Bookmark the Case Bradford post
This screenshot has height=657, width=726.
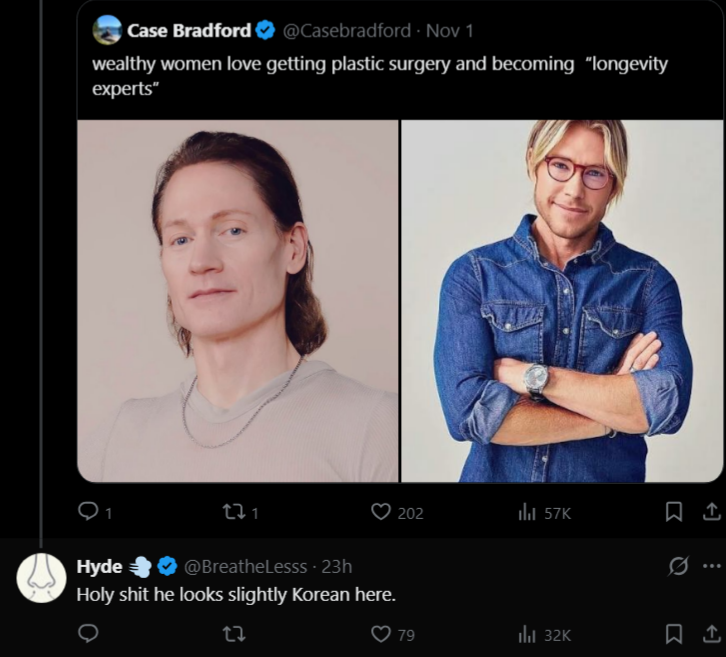(673, 512)
